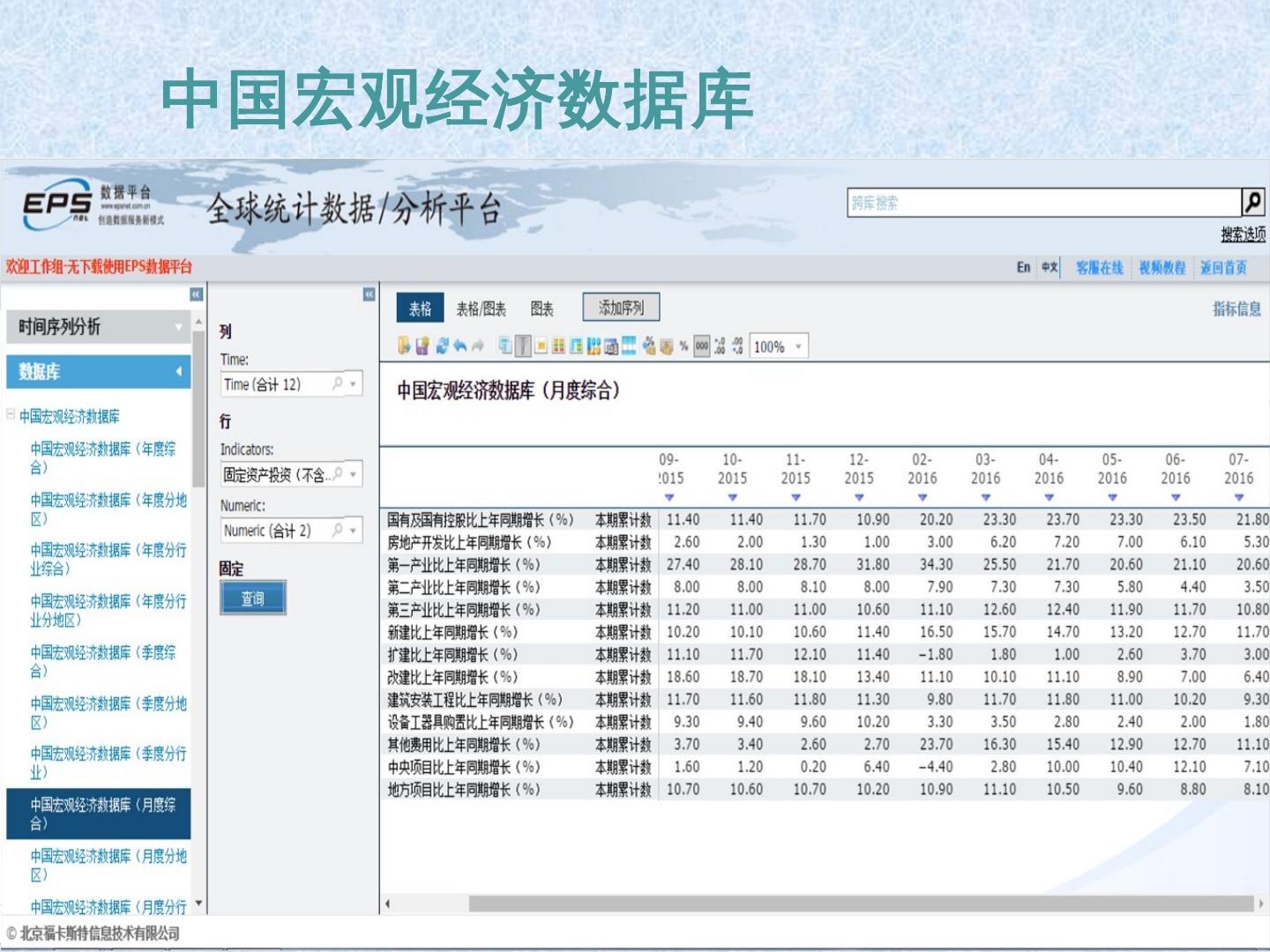The image size is (1270, 952).
Task: Switch the interface language to En
Action: pos(1023,267)
